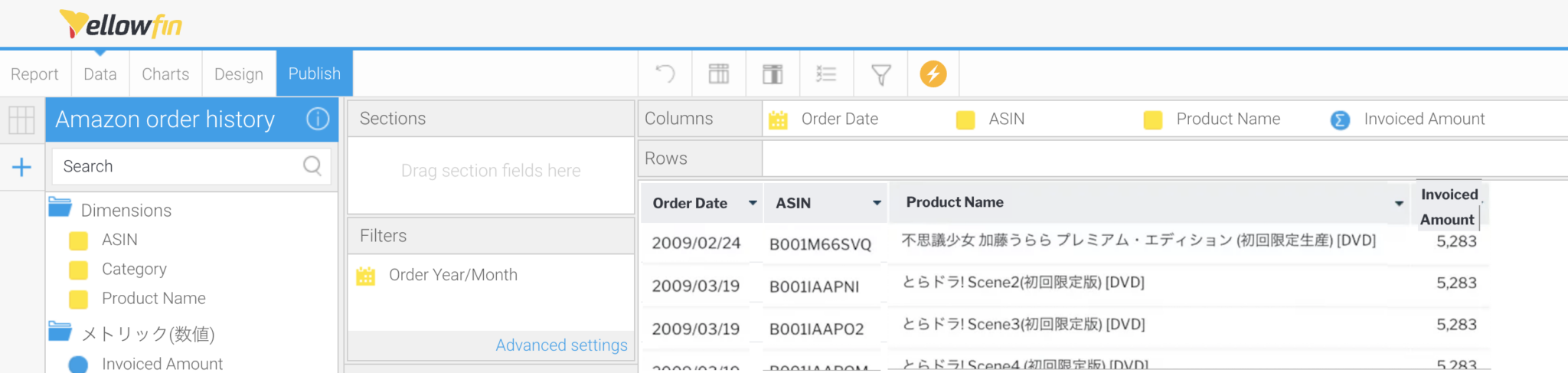
Task: Click the Filters panel header
Action: pyautogui.click(x=491, y=236)
